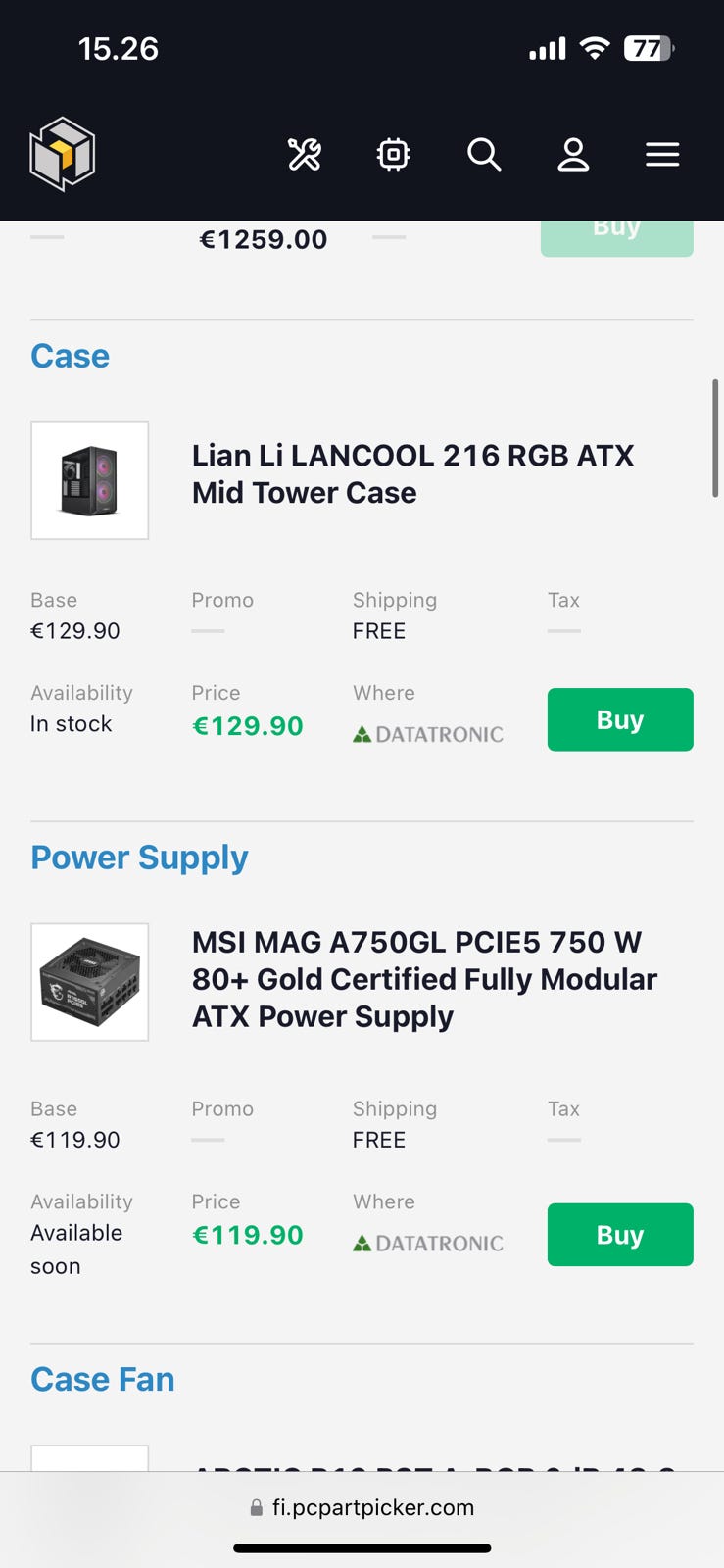The image size is (724, 1568).
Task: Tap the partially hidden Buy button at top
Action: [616, 238]
